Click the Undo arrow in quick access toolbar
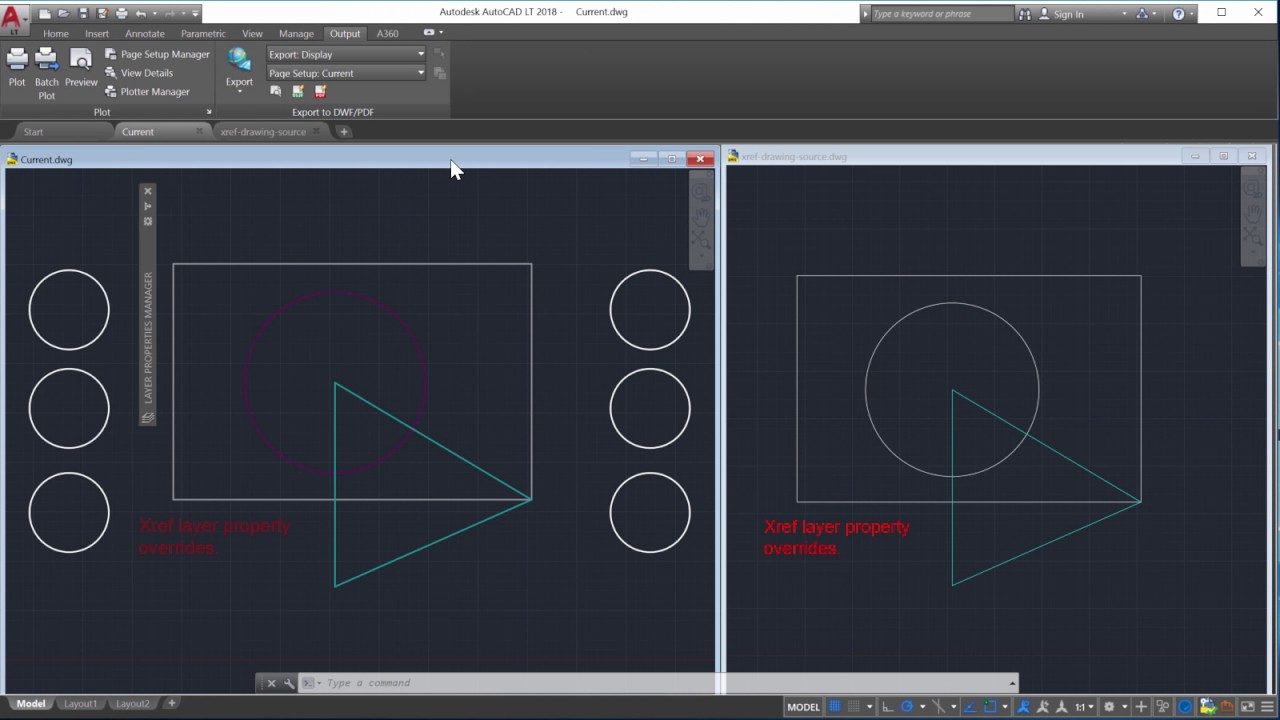The height and width of the screenshot is (720, 1280). [x=141, y=14]
